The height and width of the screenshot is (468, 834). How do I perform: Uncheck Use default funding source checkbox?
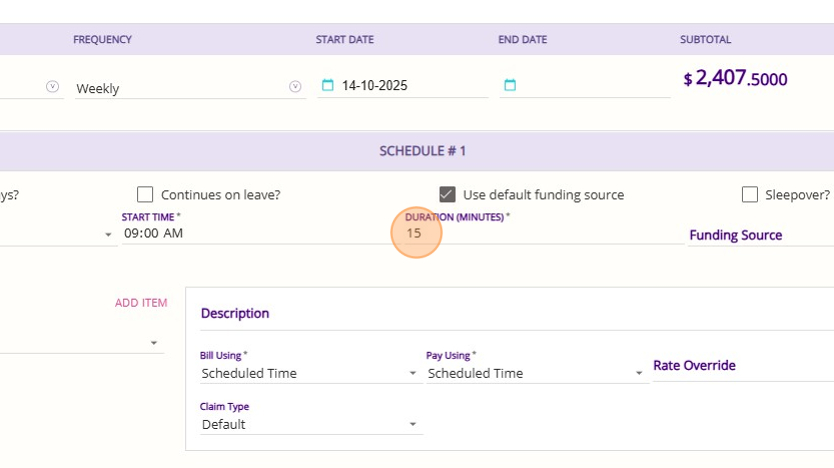[x=448, y=195]
